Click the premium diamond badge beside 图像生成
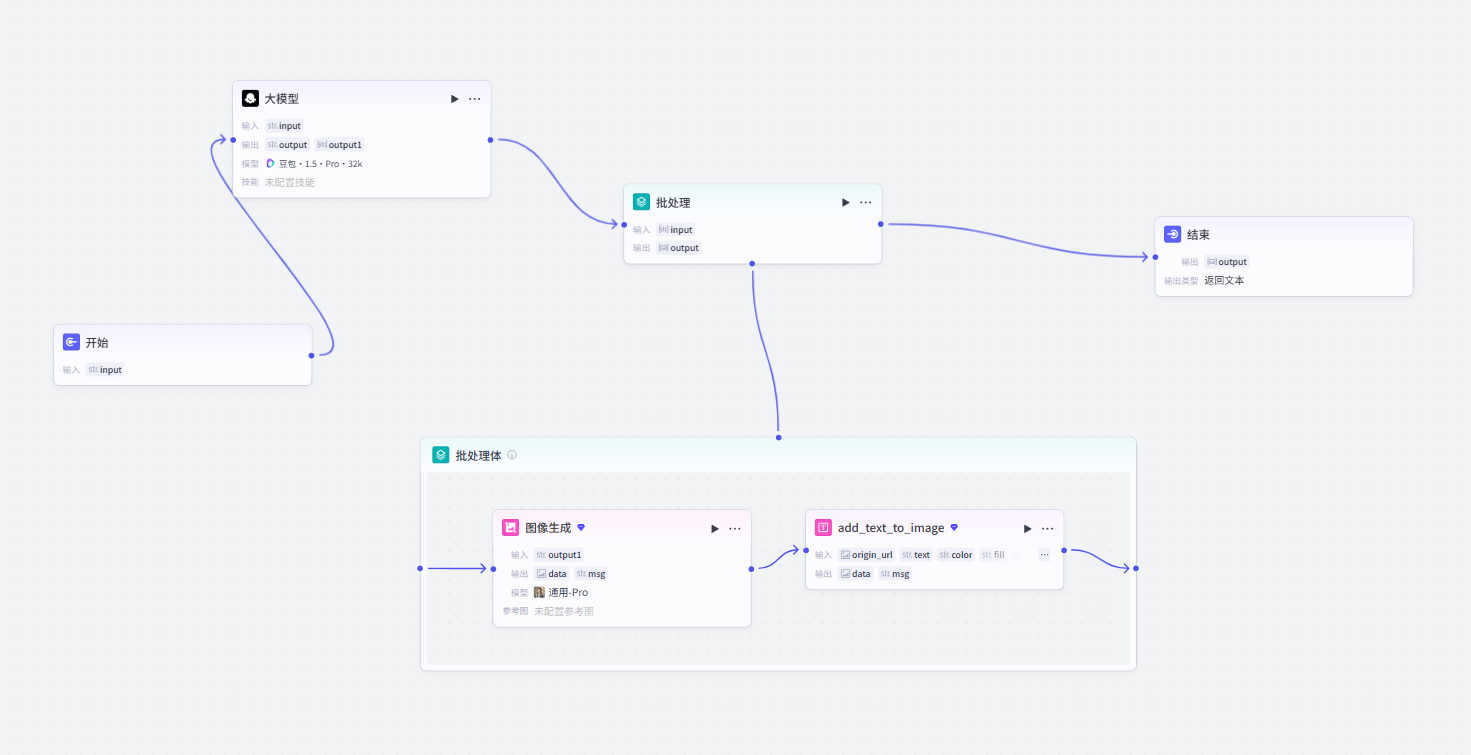Screen dimensions: 1471x755 pyautogui.click(x=581, y=527)
